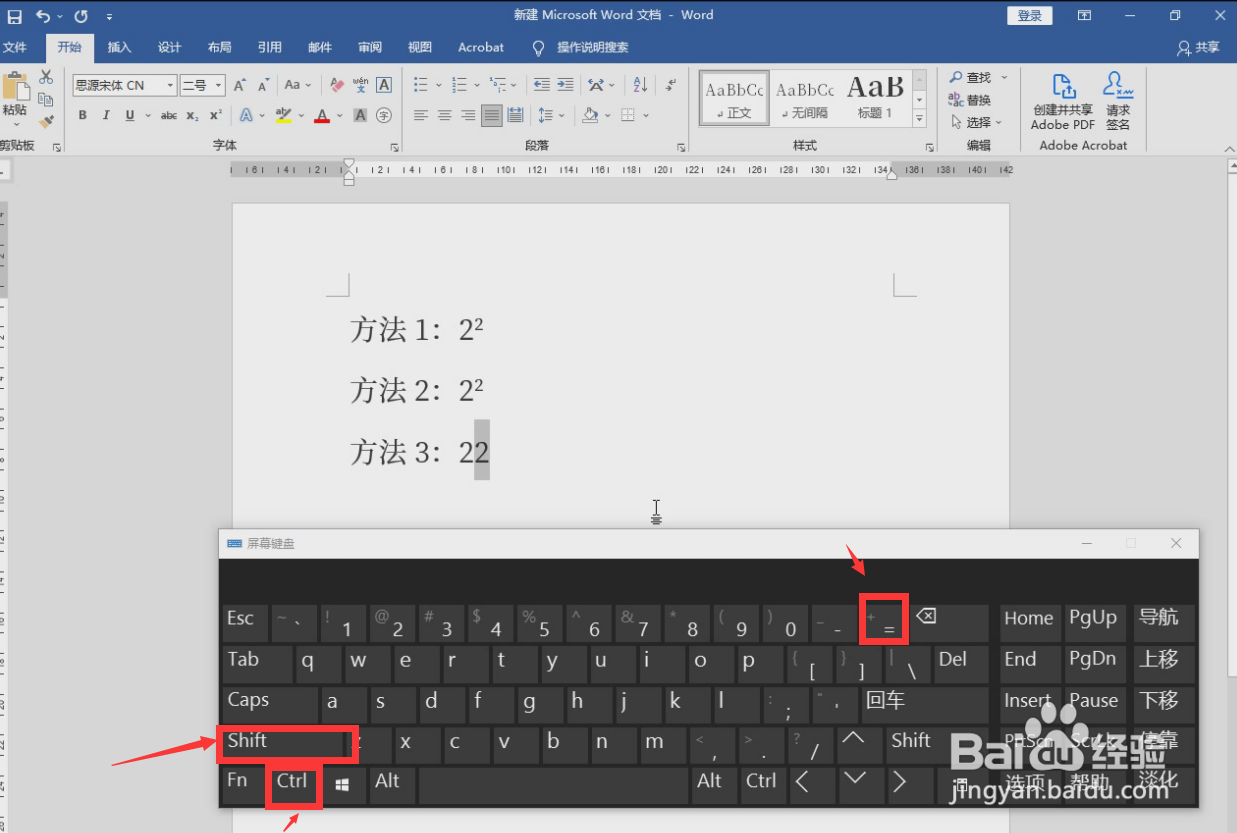Apply the 标题 1 heading style
This screenshot has height=833, width=1237.
click(876, 97)
